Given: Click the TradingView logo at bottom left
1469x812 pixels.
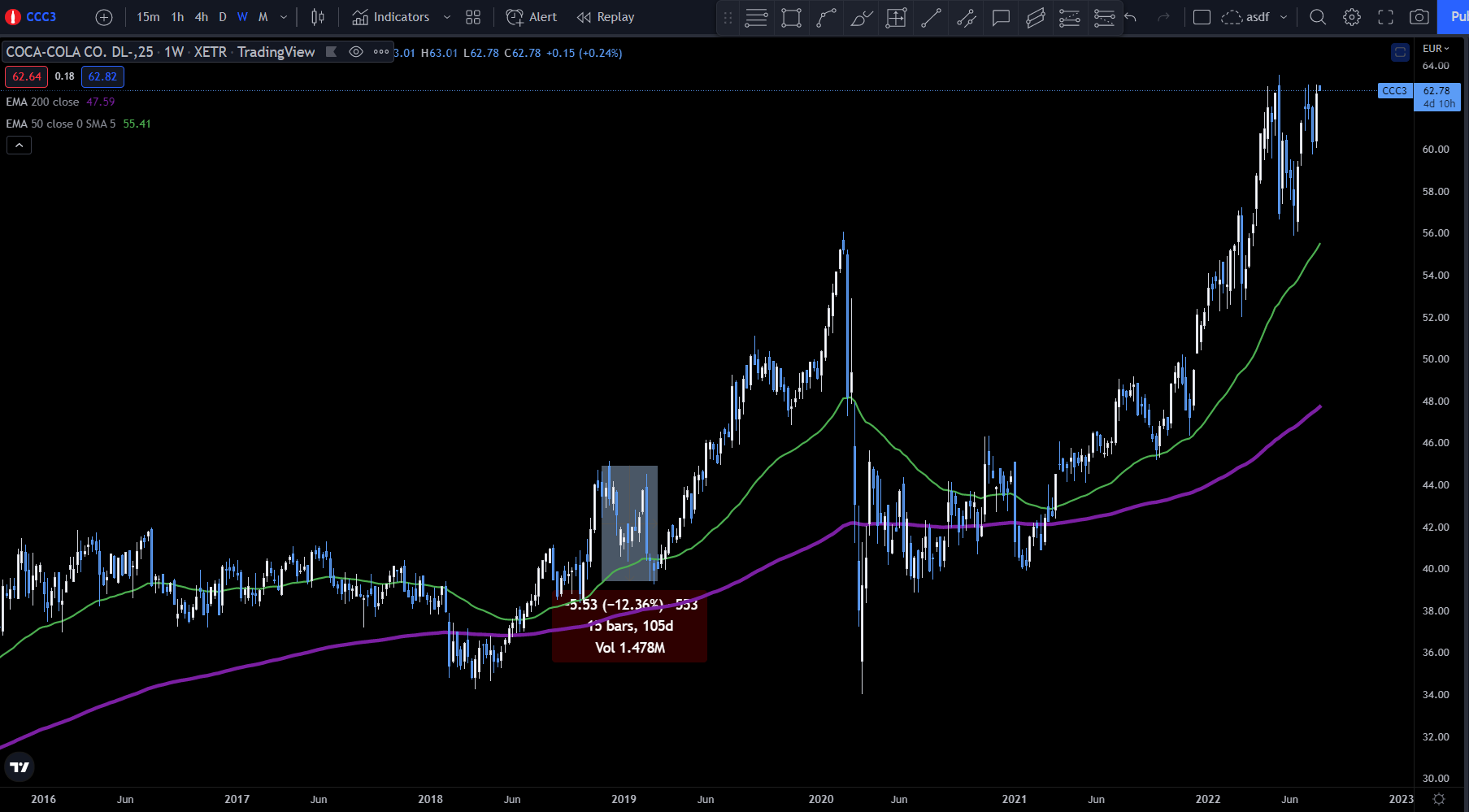Looking at the screenshot, I should 20,766.
